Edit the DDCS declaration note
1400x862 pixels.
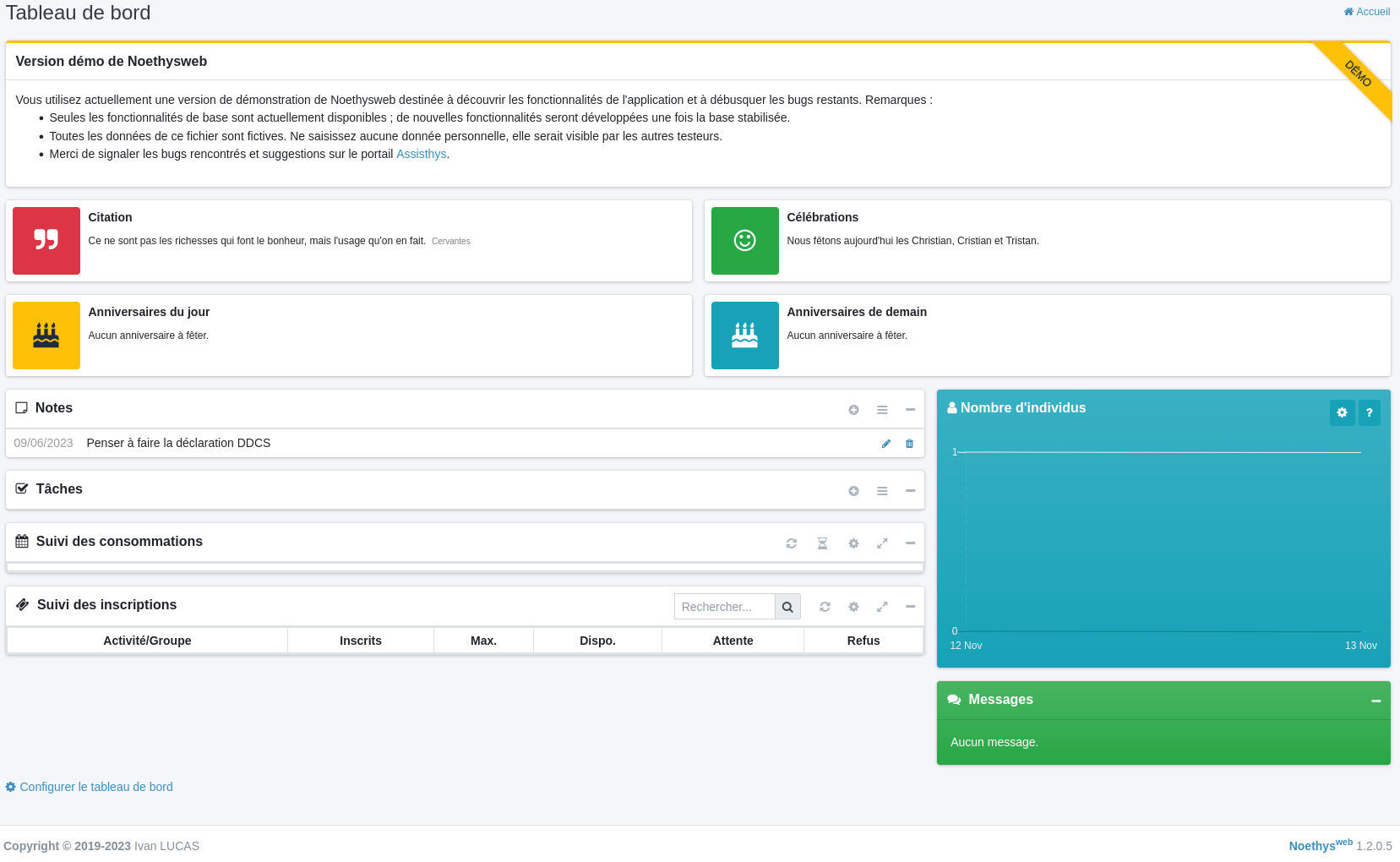pyautogui.click(x=886, y=444)
